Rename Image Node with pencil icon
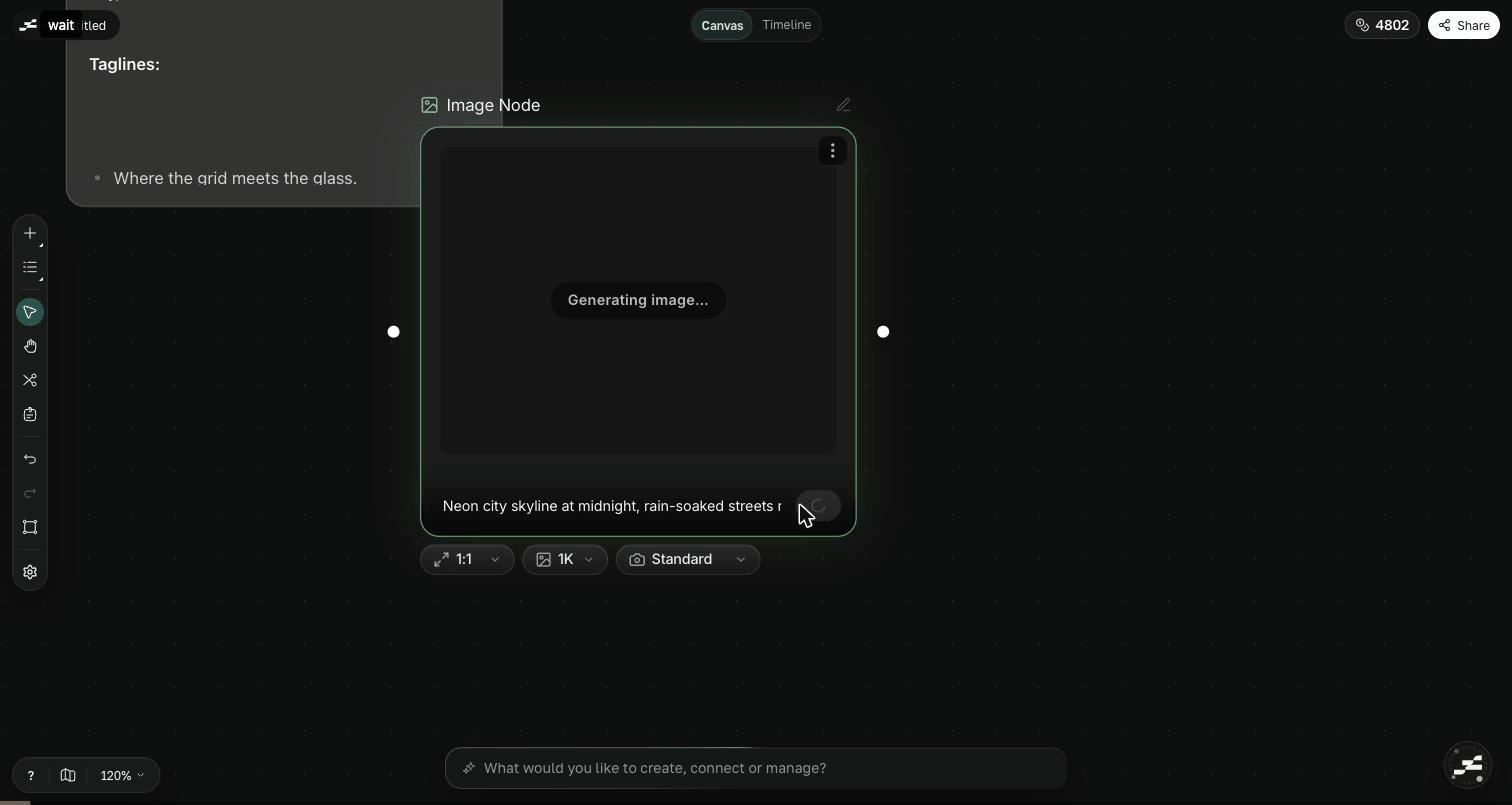Screen dimensions: 1512x805 (843, 105)
